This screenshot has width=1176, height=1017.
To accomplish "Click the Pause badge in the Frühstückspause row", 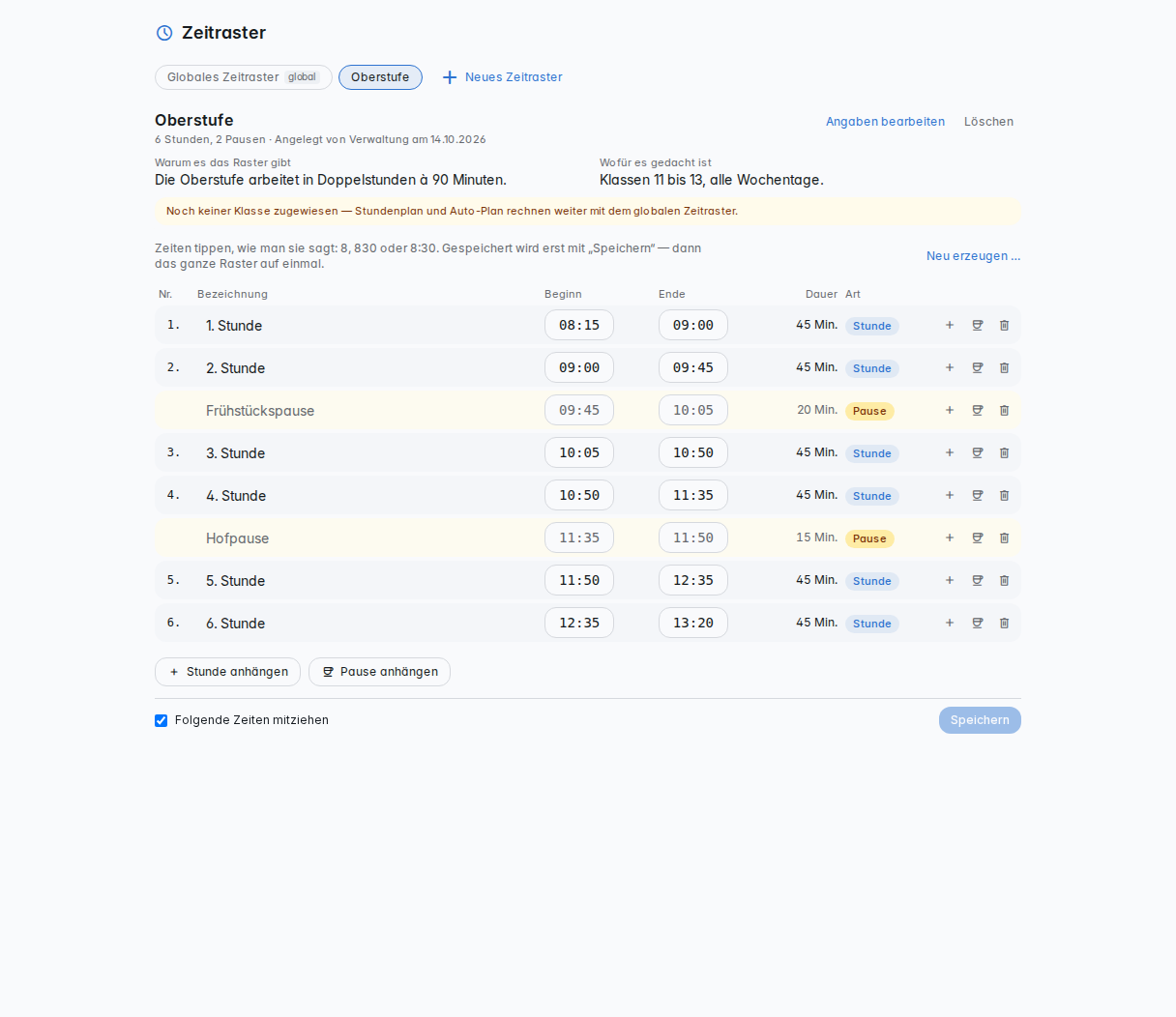I will coord(869,411).
